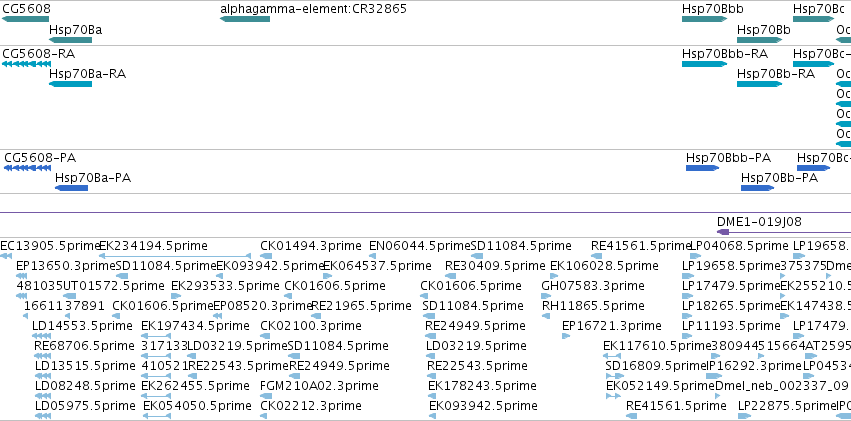
Task: Open the GH07583.3prime EST entry
Action: pyautogui.click(x=593, y=286)
